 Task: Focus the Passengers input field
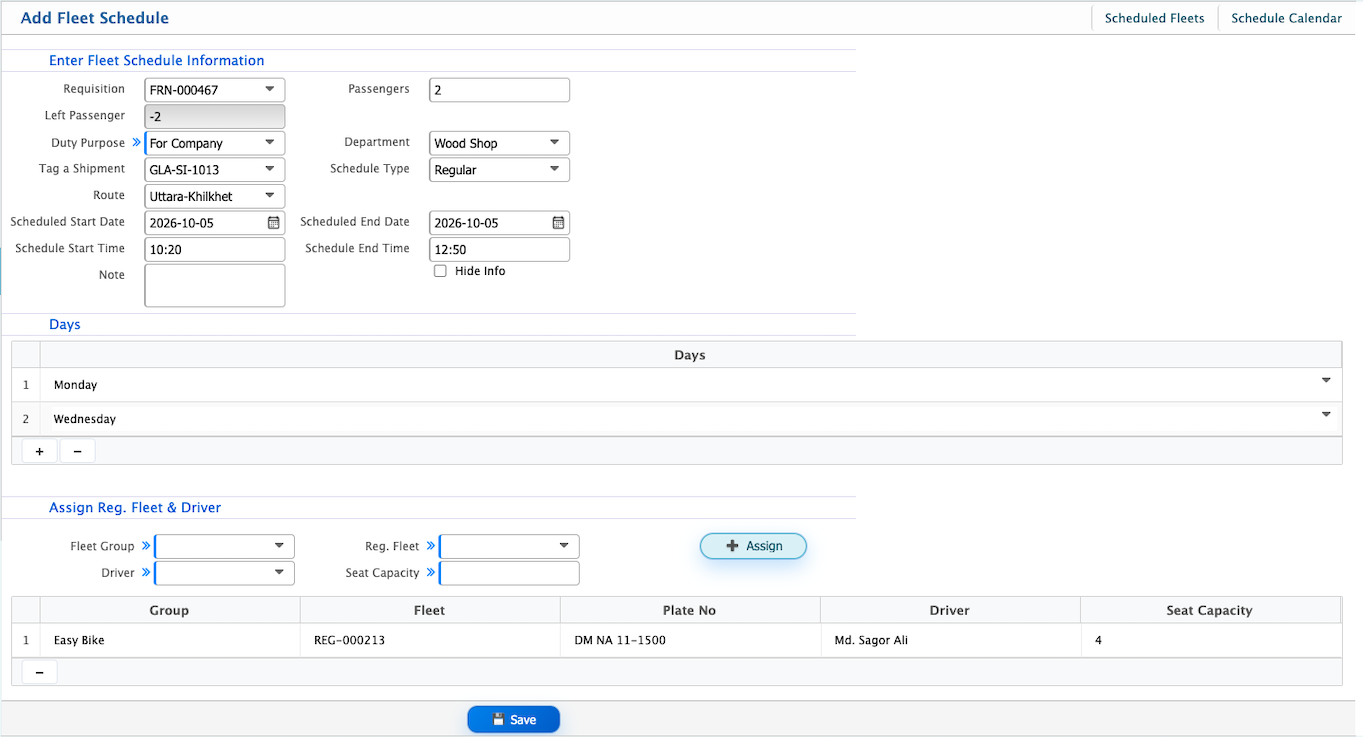pyautogui.click(x=500, y=90)
